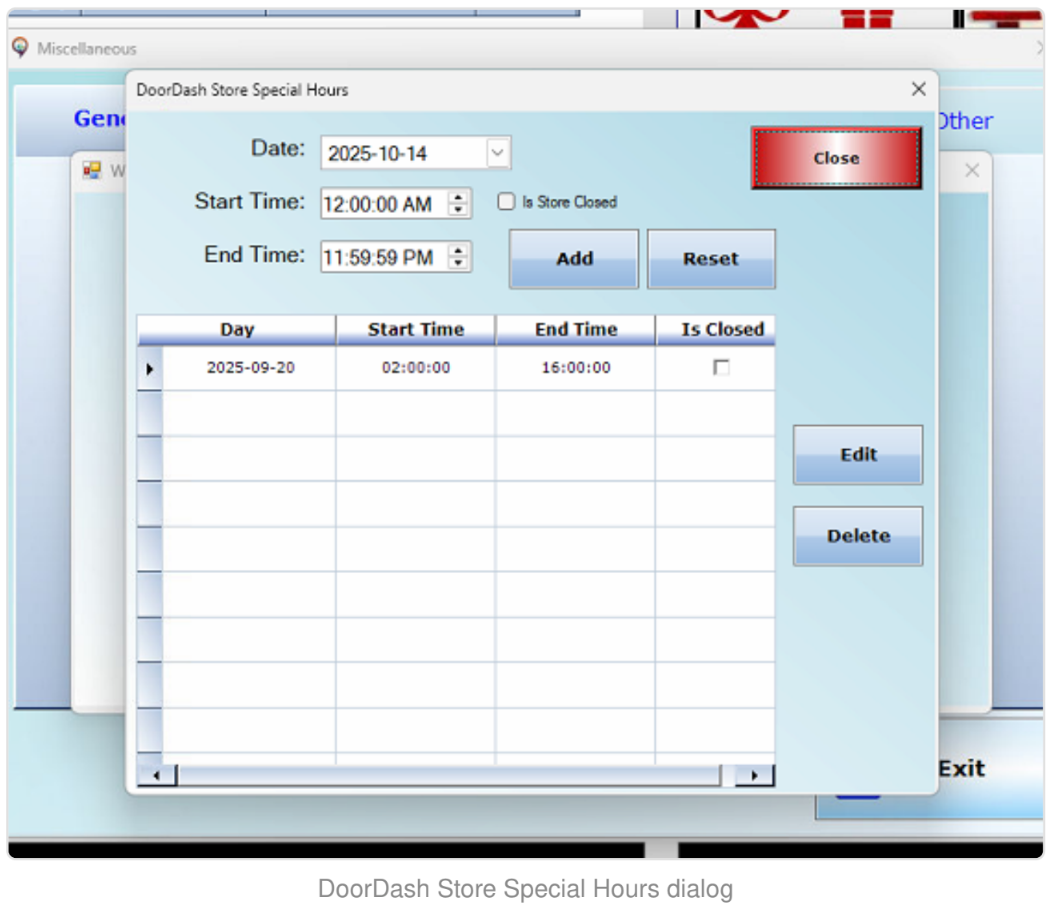Click the grid's right scroll arrow
This screenshot has width=1051, height=910.
[755, 775]
